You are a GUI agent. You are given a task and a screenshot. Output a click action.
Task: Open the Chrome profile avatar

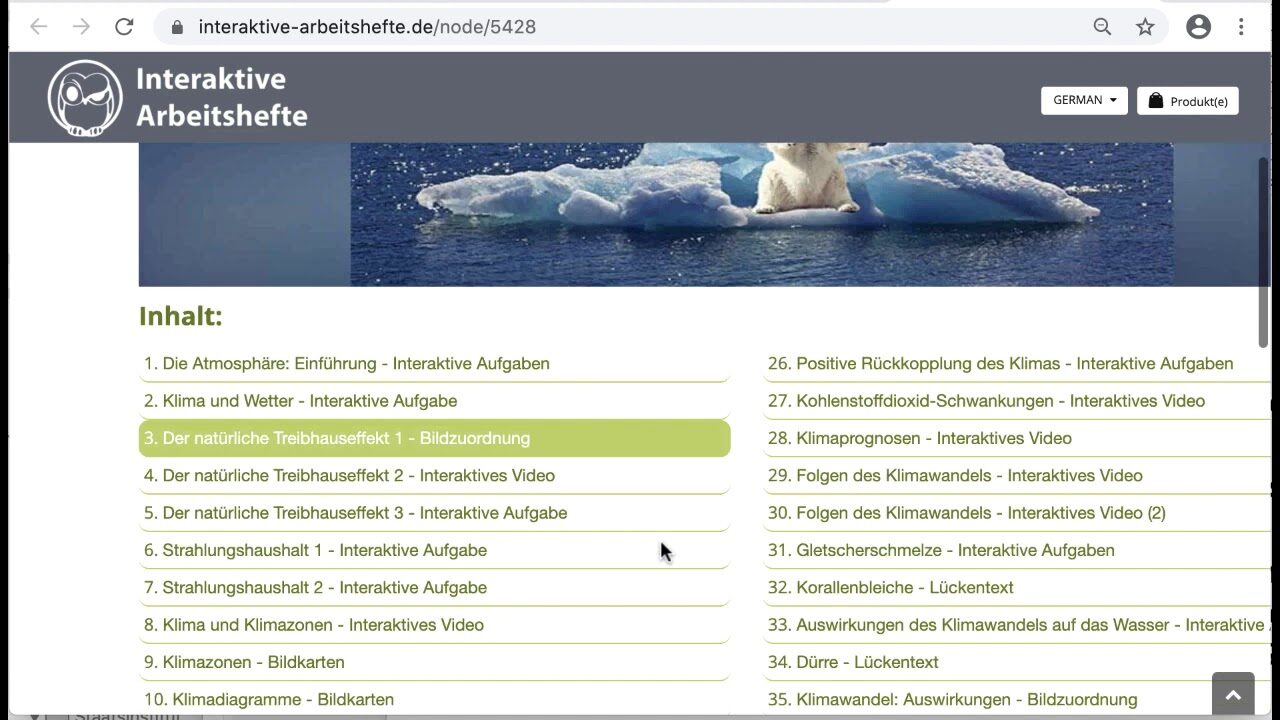click(1198, 27)
